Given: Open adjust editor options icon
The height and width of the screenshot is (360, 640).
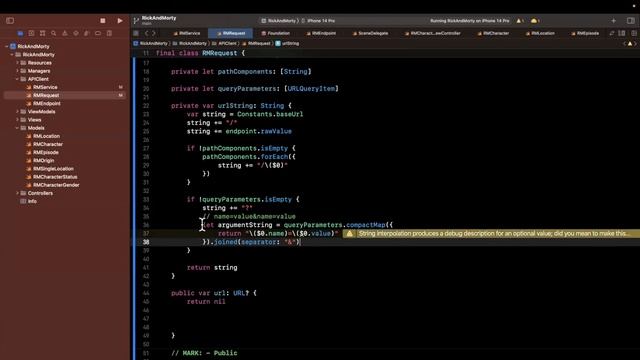Looking at the screenshot, I should pos(622,33).
